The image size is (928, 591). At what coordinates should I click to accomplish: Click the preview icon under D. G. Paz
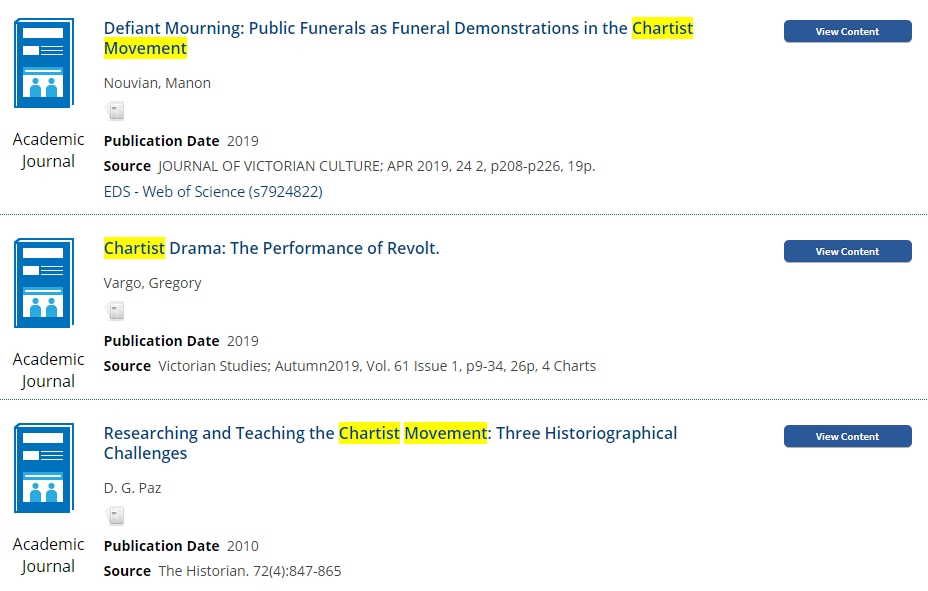(x=115, y=516)
